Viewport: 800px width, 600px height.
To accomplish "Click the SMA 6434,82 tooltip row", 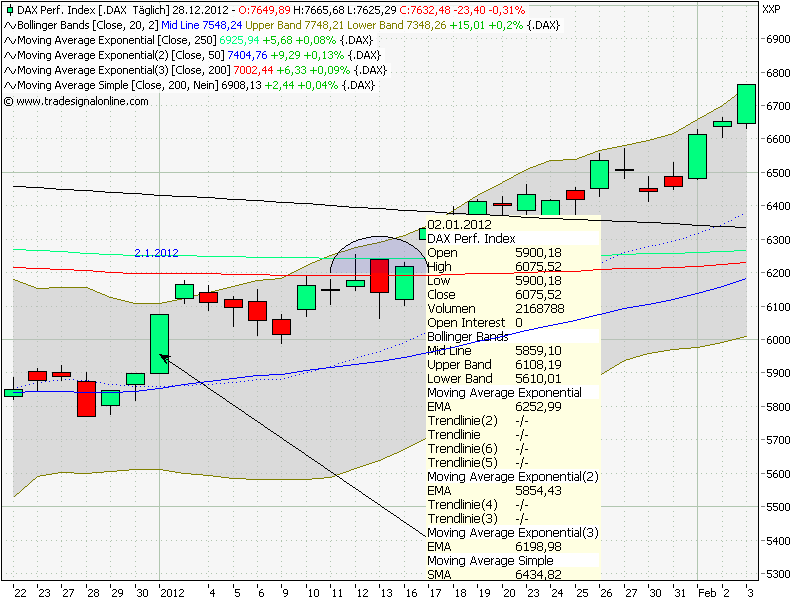I will pyautogui.click(x=513, y=574).
